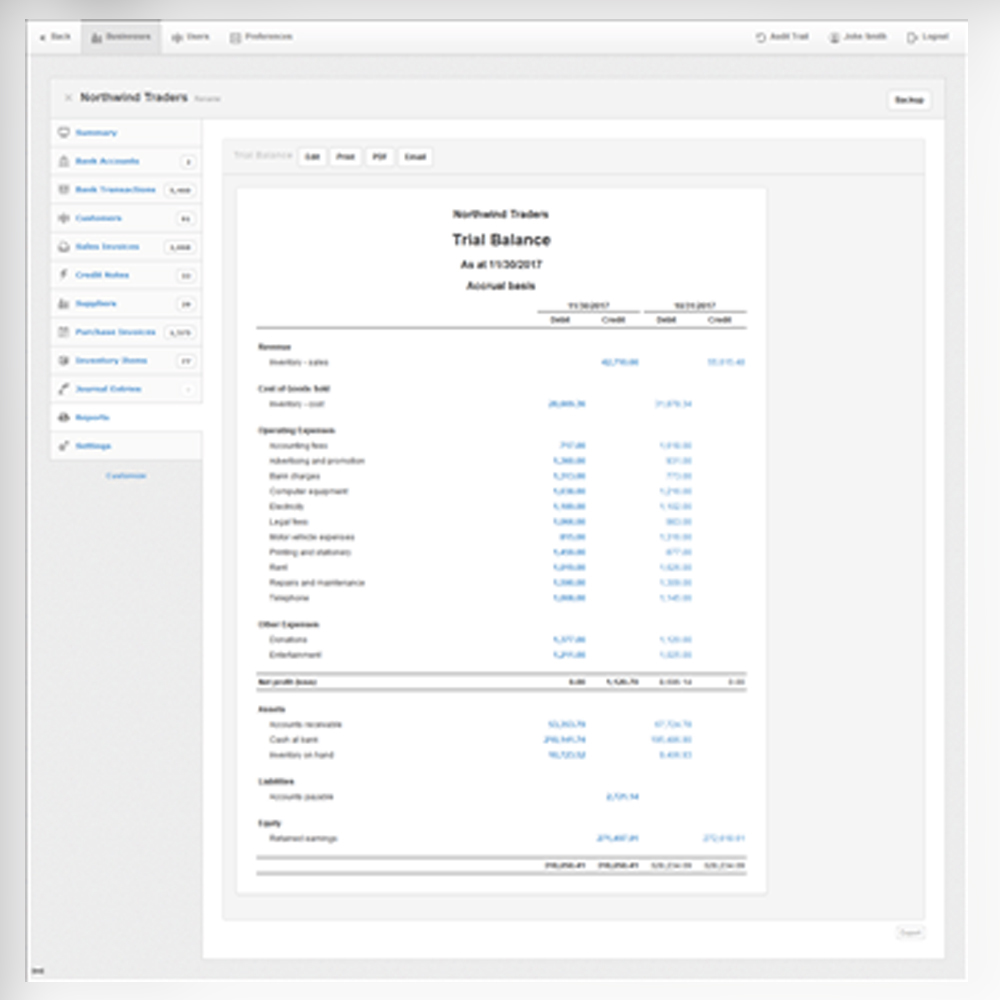Switch to the Businesses tab
Viewport: 1000px width, 1000px height.
(x=121, y=37)
